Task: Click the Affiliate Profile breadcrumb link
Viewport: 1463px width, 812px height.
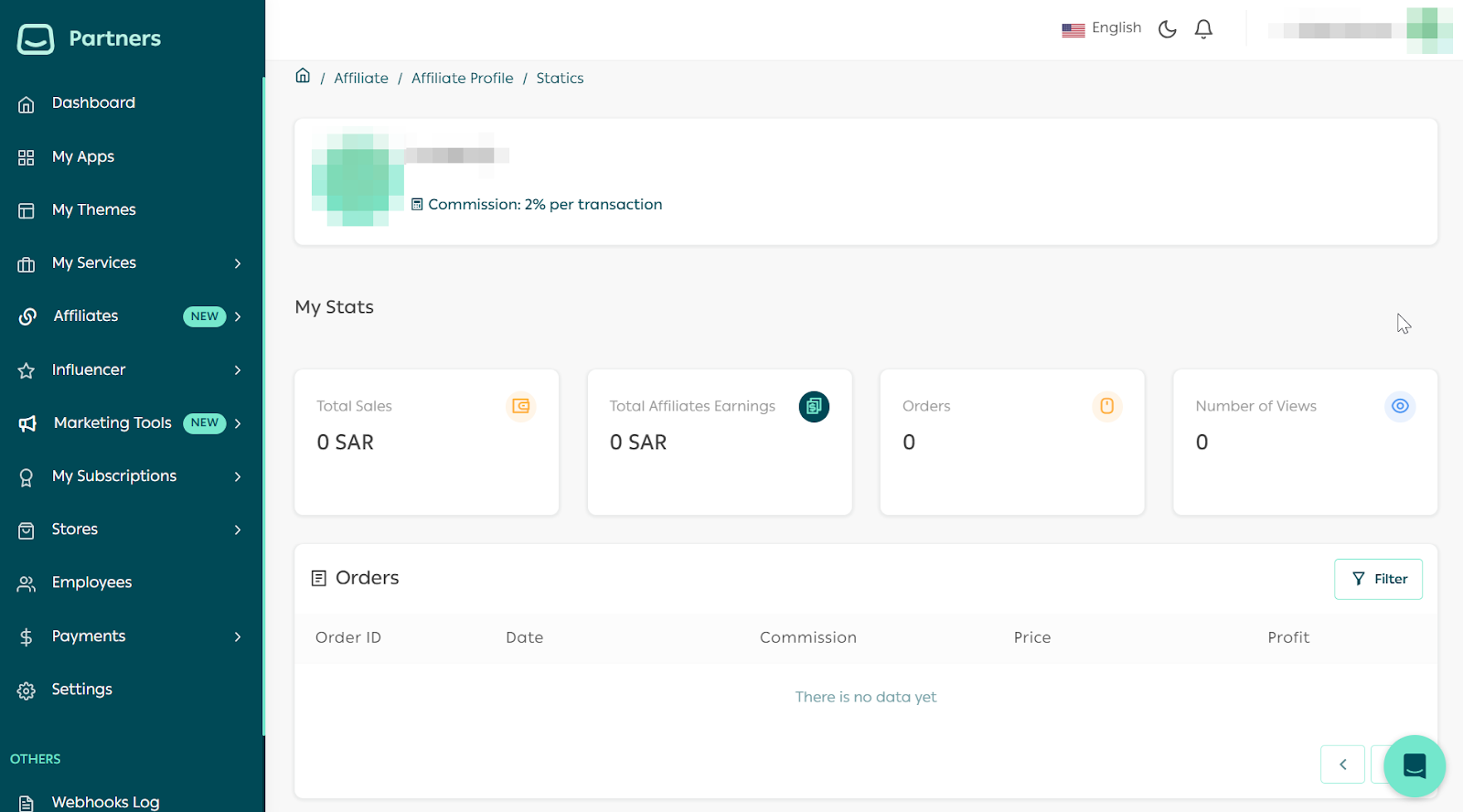Action: click(x=462, y=79)
